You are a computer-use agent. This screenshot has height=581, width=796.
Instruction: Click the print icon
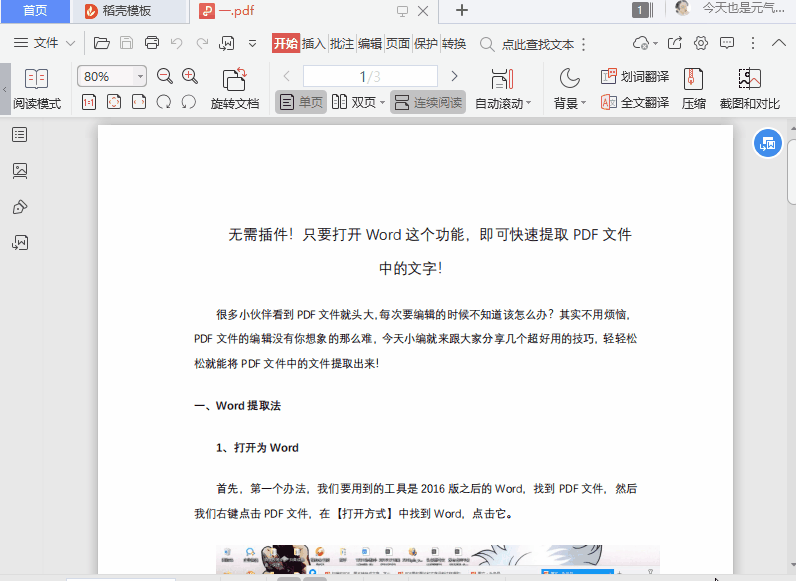click(152, 43)
